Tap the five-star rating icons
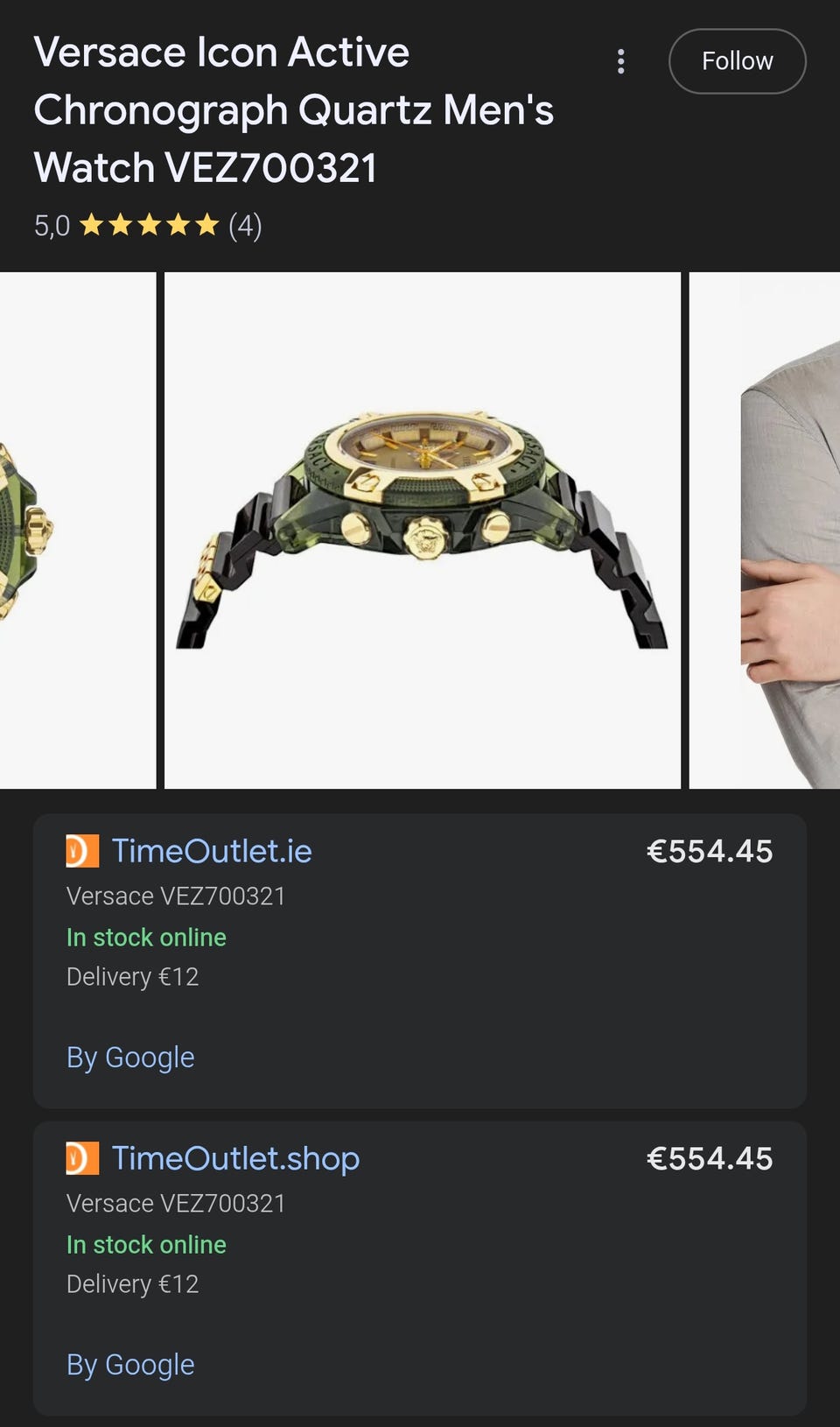This screenshot has height=1427, width=840. point(149,226)
